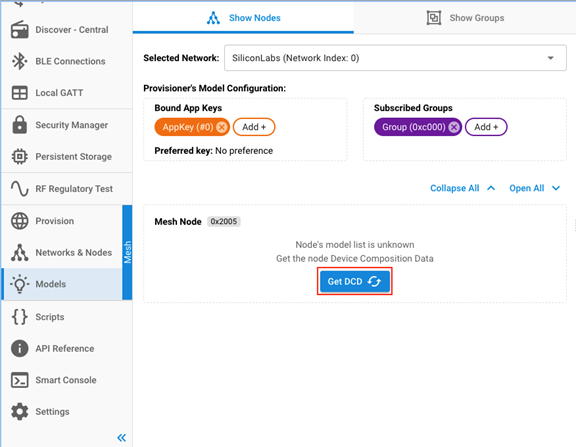
Task: Click the Get DCD button
Action: (355, 281)
